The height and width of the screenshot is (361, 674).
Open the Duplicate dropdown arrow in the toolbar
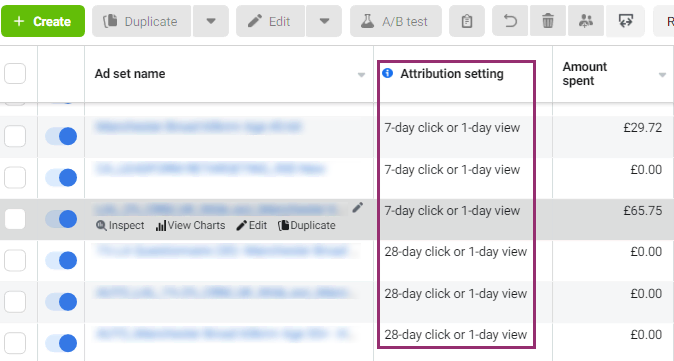click(x=211, y=21)
